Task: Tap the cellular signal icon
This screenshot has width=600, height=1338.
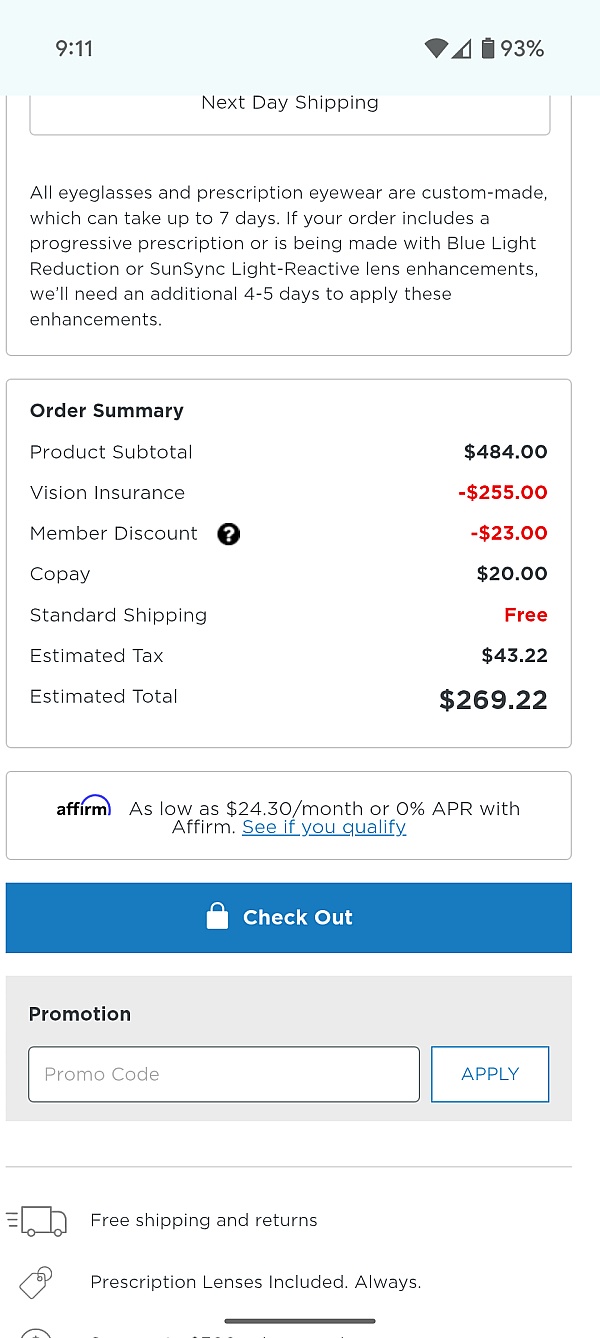Action: click(x=461, y=49)
